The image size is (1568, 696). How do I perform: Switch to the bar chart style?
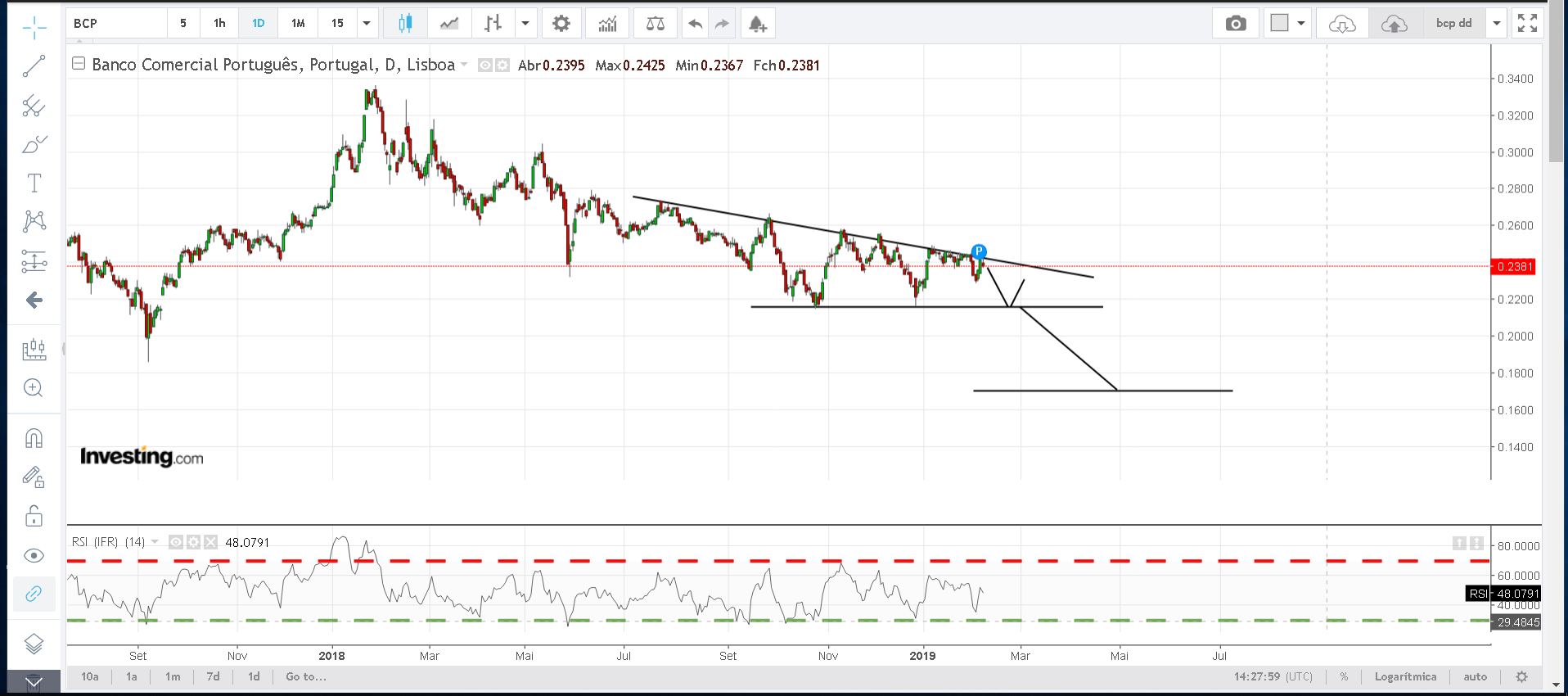(493, 24)
